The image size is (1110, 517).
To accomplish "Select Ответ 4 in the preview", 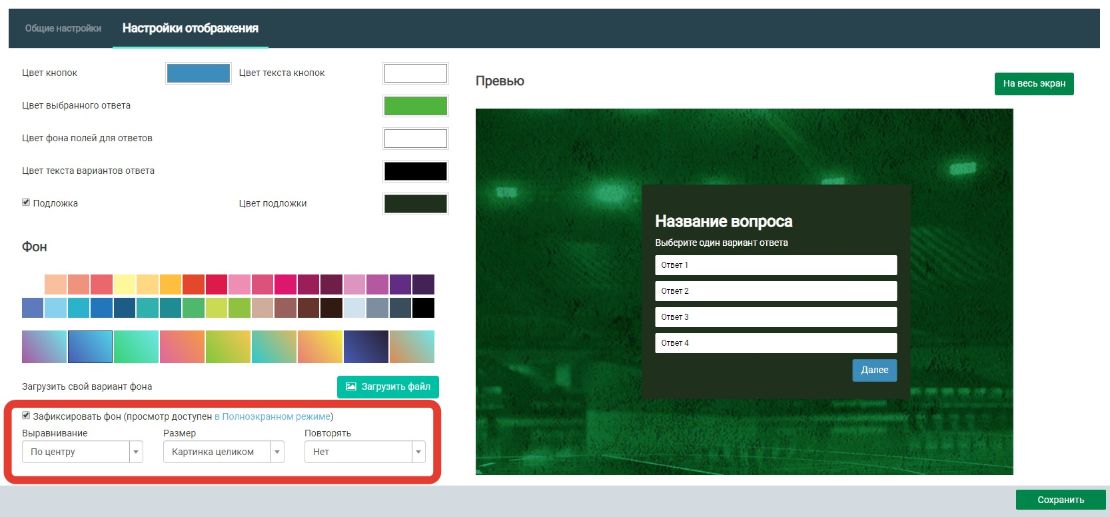I will (x=776, y=343).
